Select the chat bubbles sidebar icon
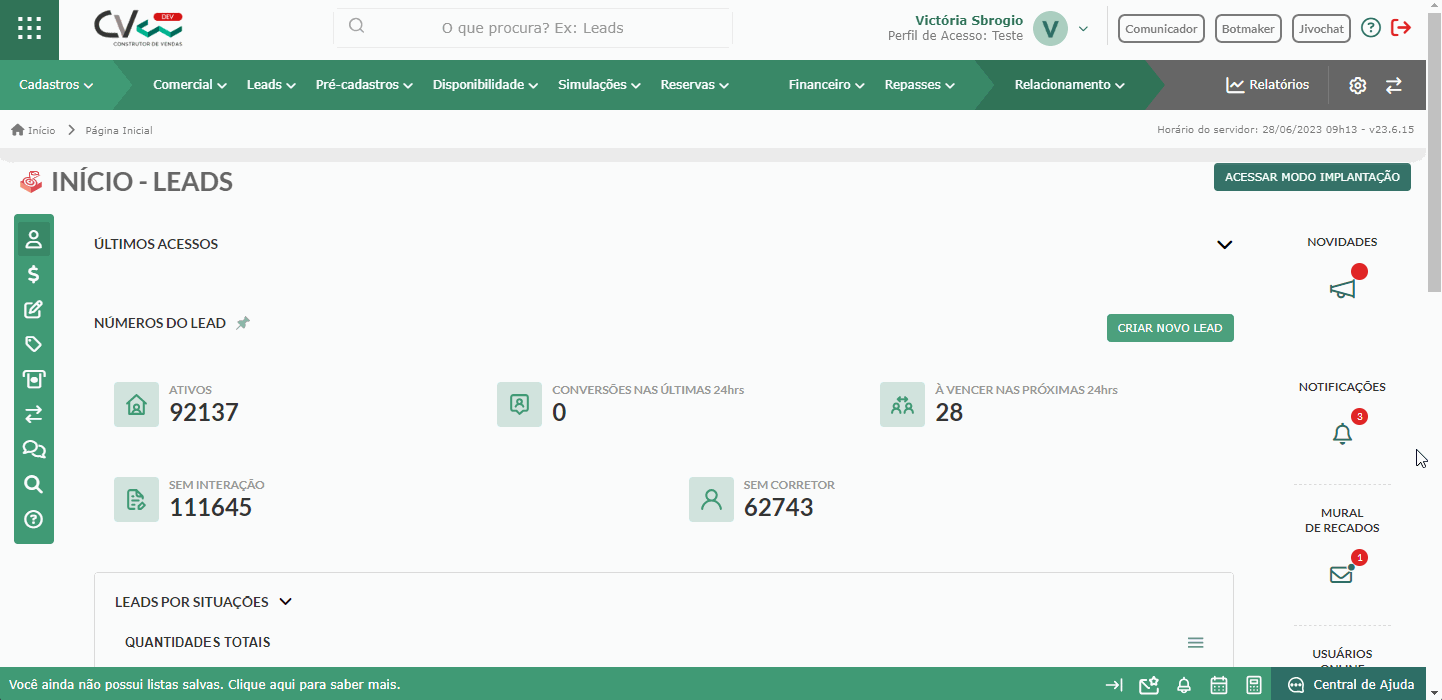This screenshot has width=1442, height=700. pyautogui.click(x=33, y=449)
